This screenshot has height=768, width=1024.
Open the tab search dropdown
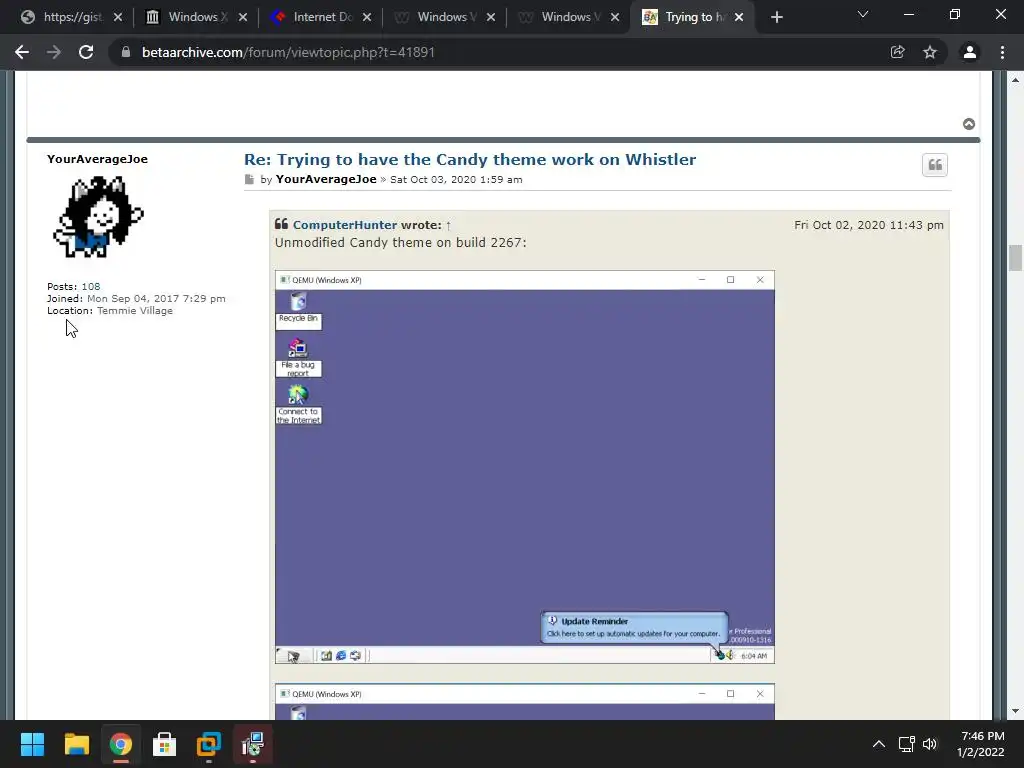(x=863, y=14)
